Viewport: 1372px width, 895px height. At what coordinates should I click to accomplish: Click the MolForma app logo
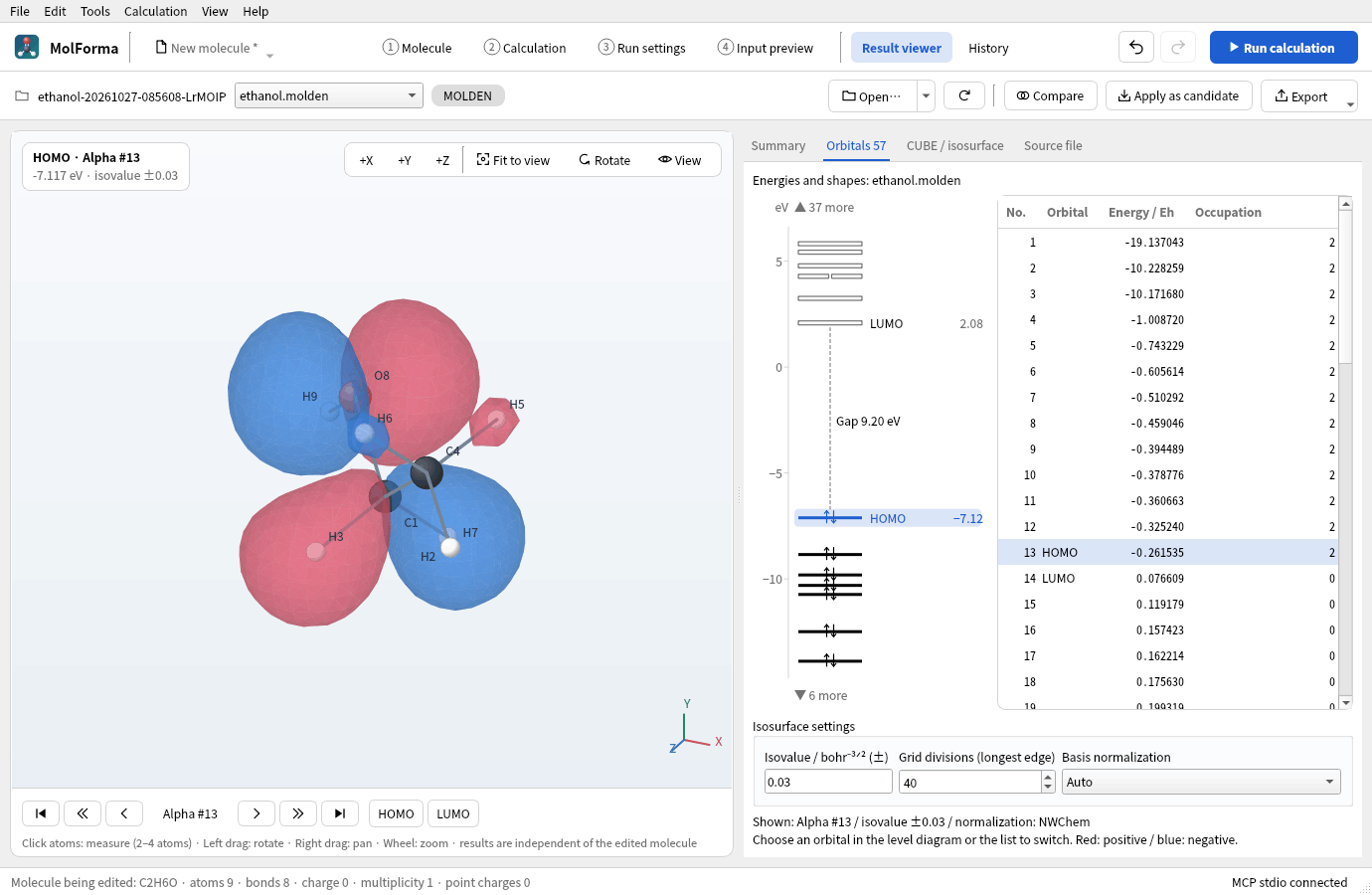click(27, 47)
